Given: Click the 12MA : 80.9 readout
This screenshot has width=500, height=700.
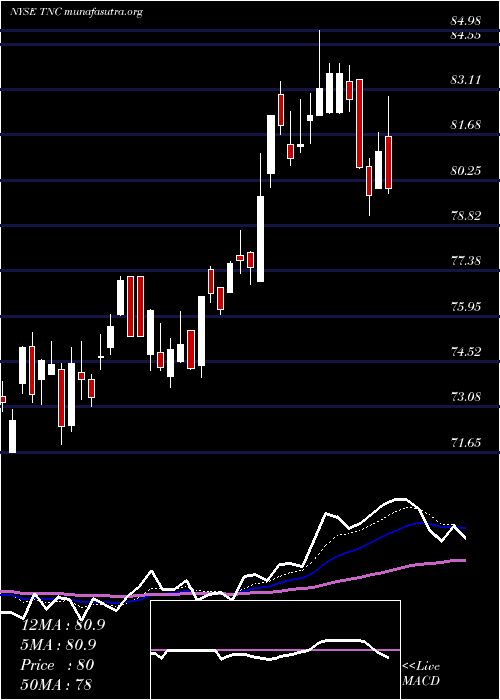Looking at the screenshot, I should tap(63, 625).
